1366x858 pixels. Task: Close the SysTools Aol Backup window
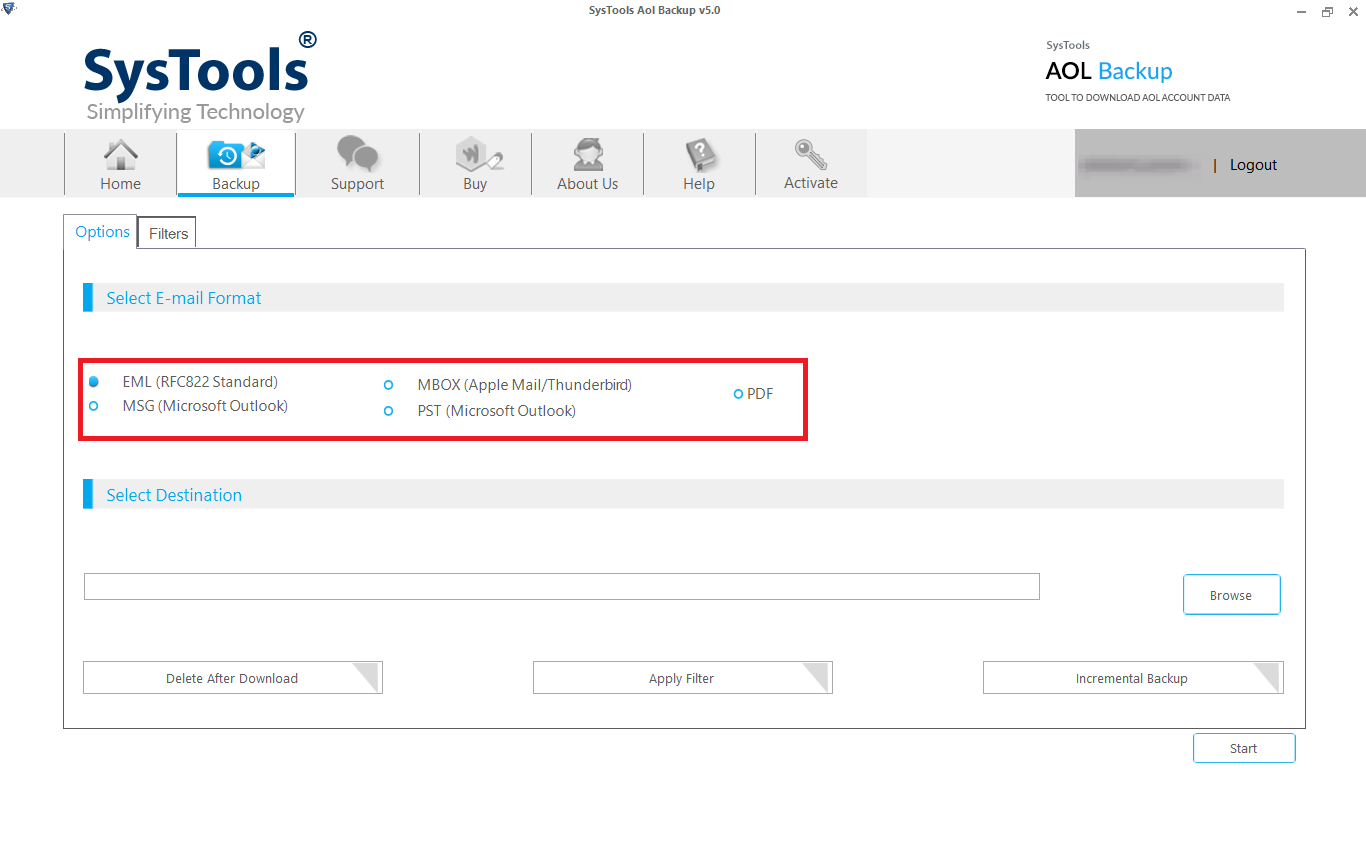[x=1353, y=11]
